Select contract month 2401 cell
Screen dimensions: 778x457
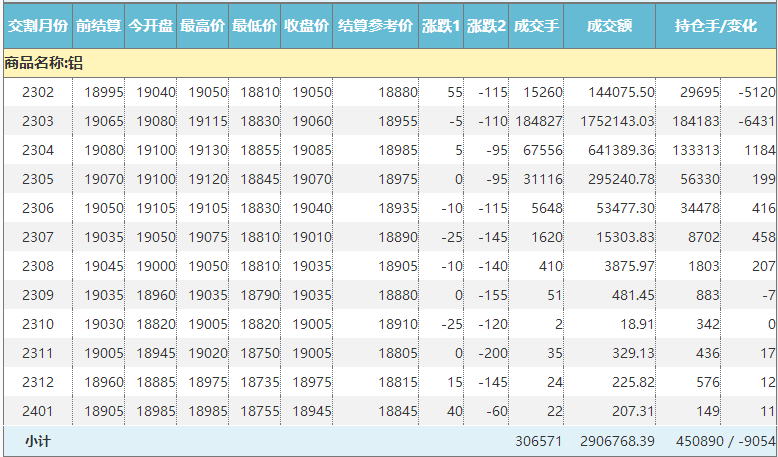37,410
